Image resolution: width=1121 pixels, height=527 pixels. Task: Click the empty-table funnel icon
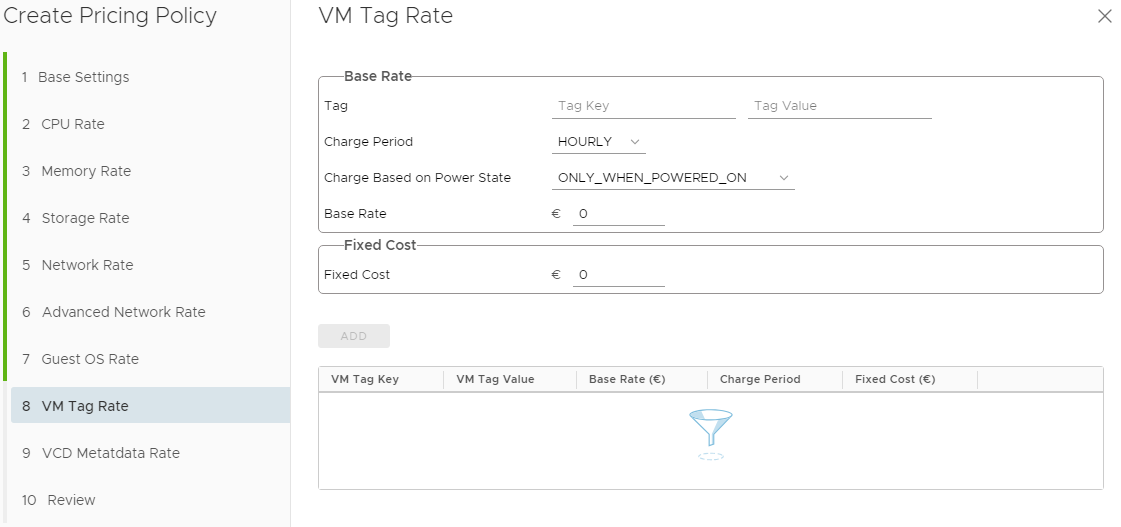click(710, 433)
